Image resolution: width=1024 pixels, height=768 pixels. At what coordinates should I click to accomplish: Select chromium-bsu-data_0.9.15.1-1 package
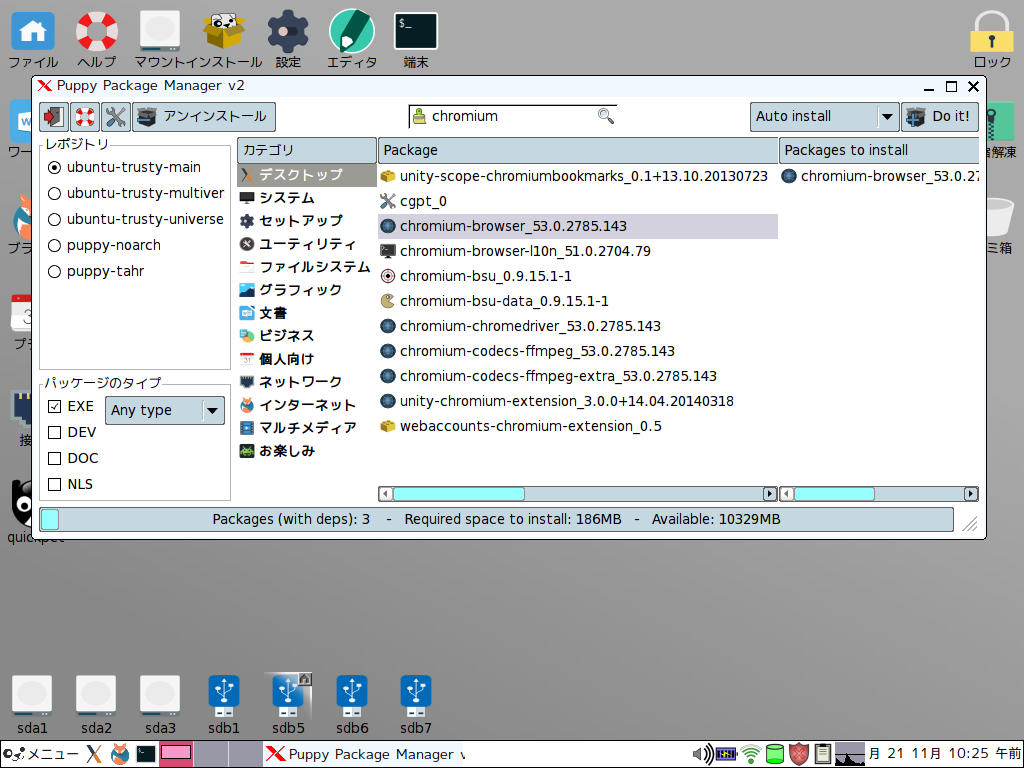tap(578, 301)
